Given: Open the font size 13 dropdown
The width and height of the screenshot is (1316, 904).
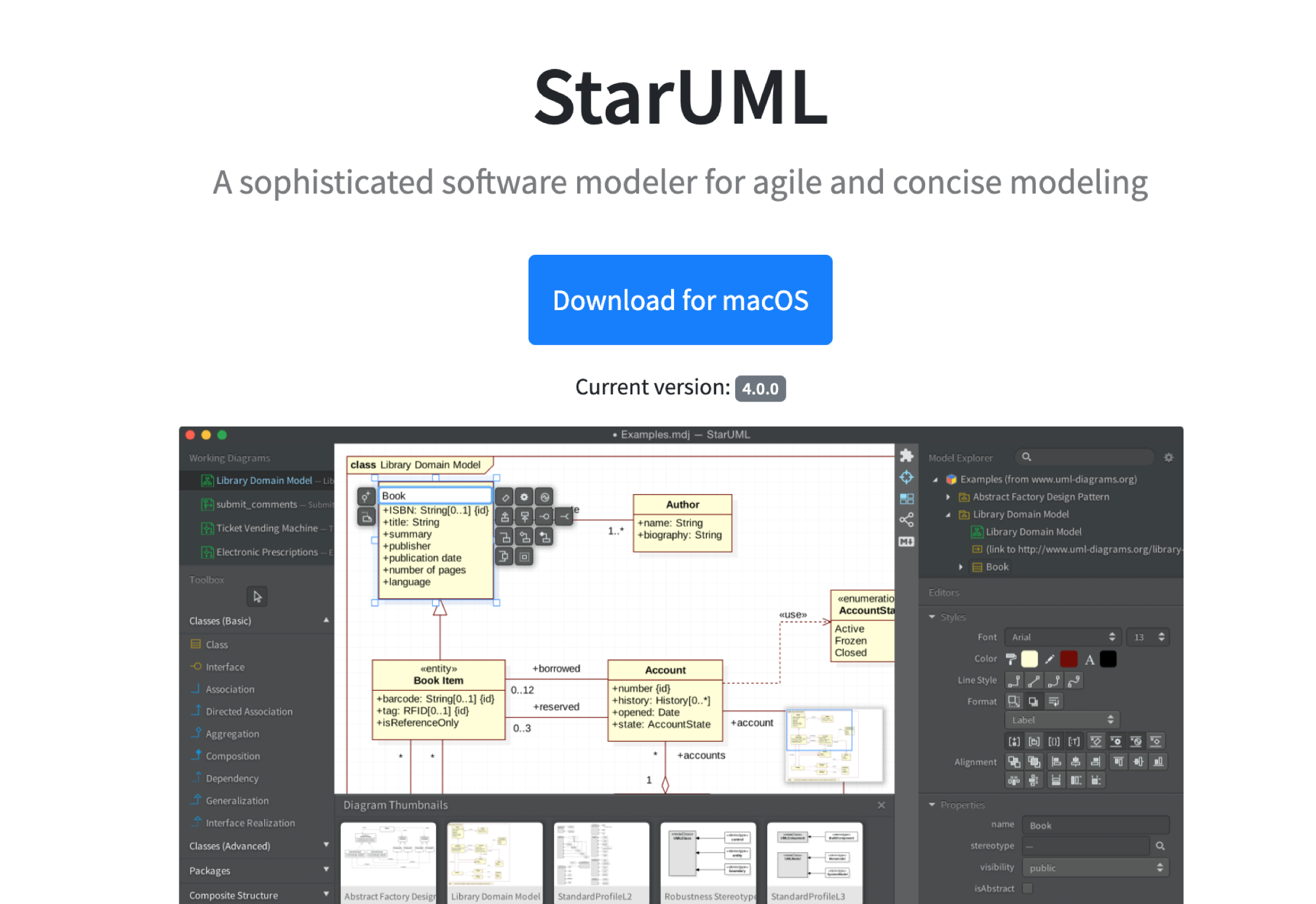Looking at the screenshot, I should [1148, 637].
